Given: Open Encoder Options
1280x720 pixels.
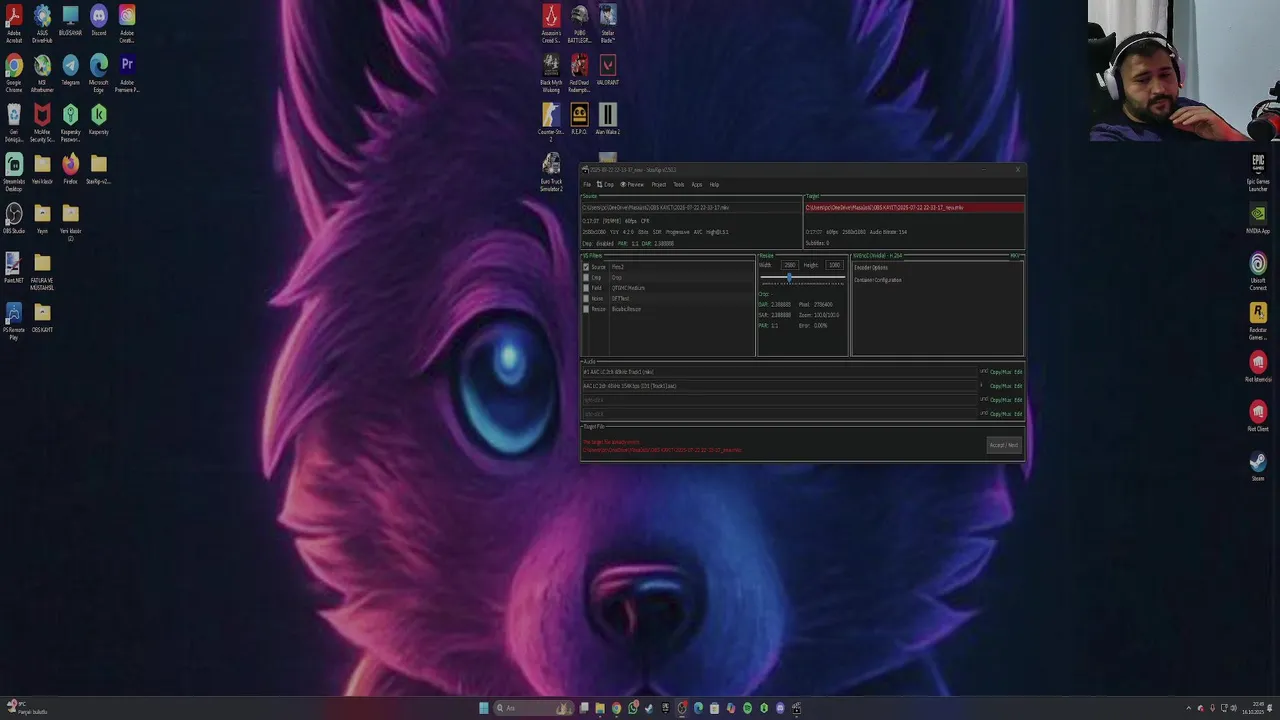Looking at the screenshot, I should 871,267.
